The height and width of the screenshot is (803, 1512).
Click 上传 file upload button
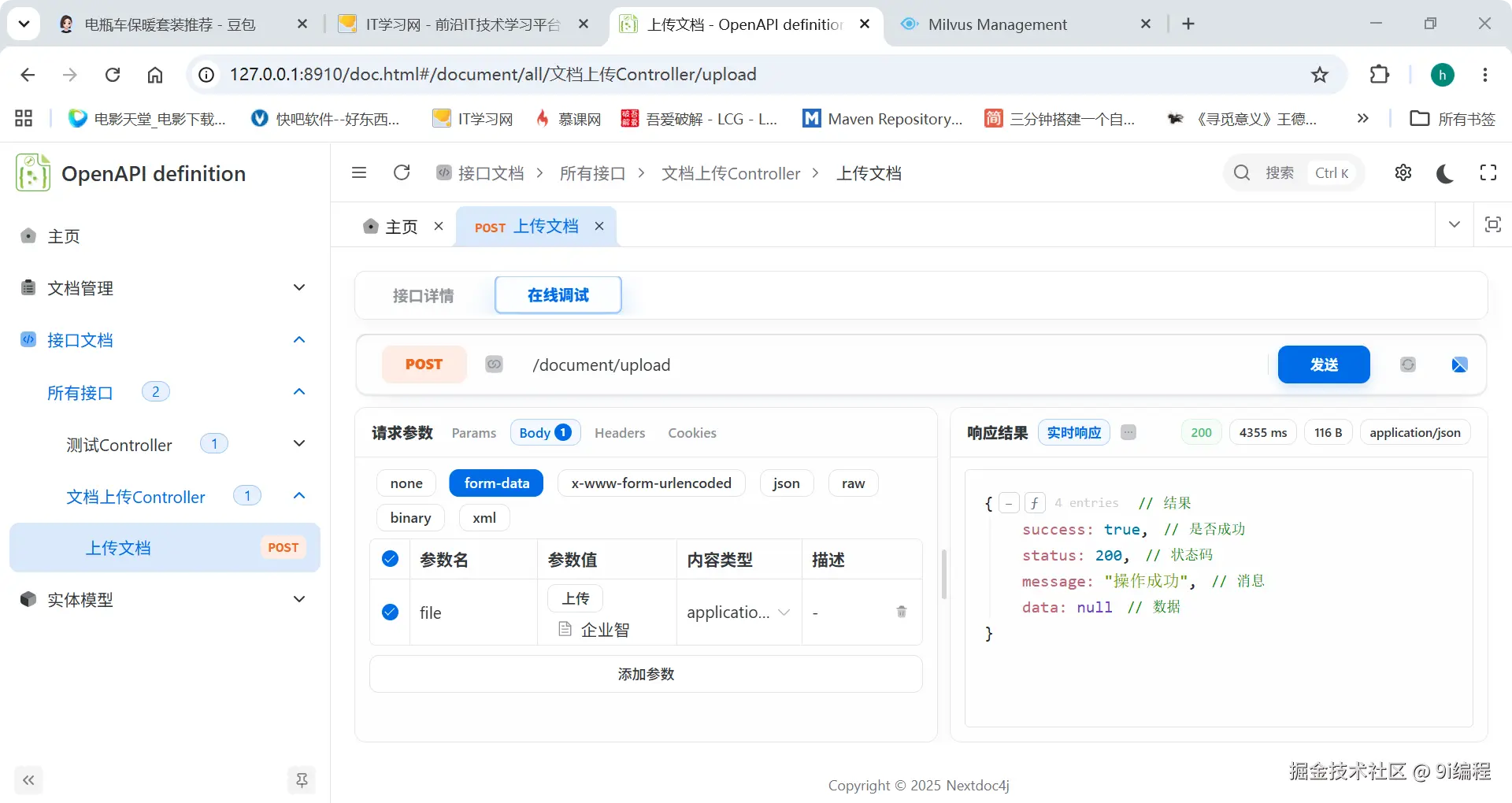576,598
